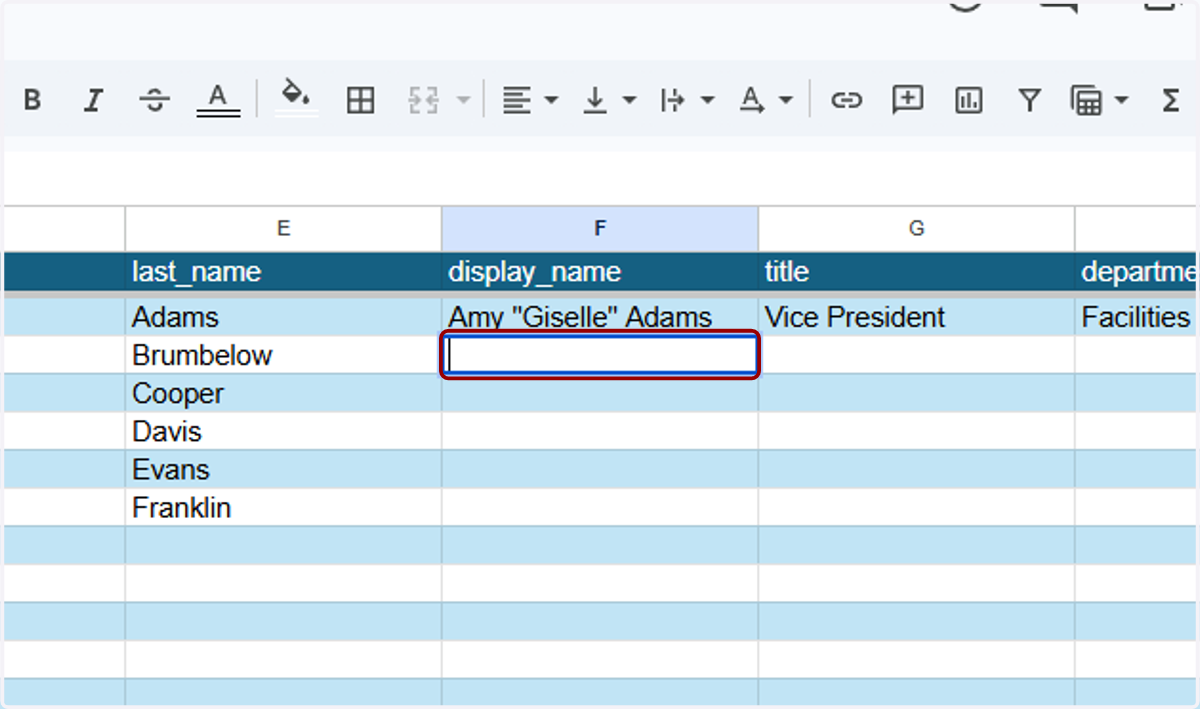Expand the vertical align dropdown arrow

pos(629,100)
